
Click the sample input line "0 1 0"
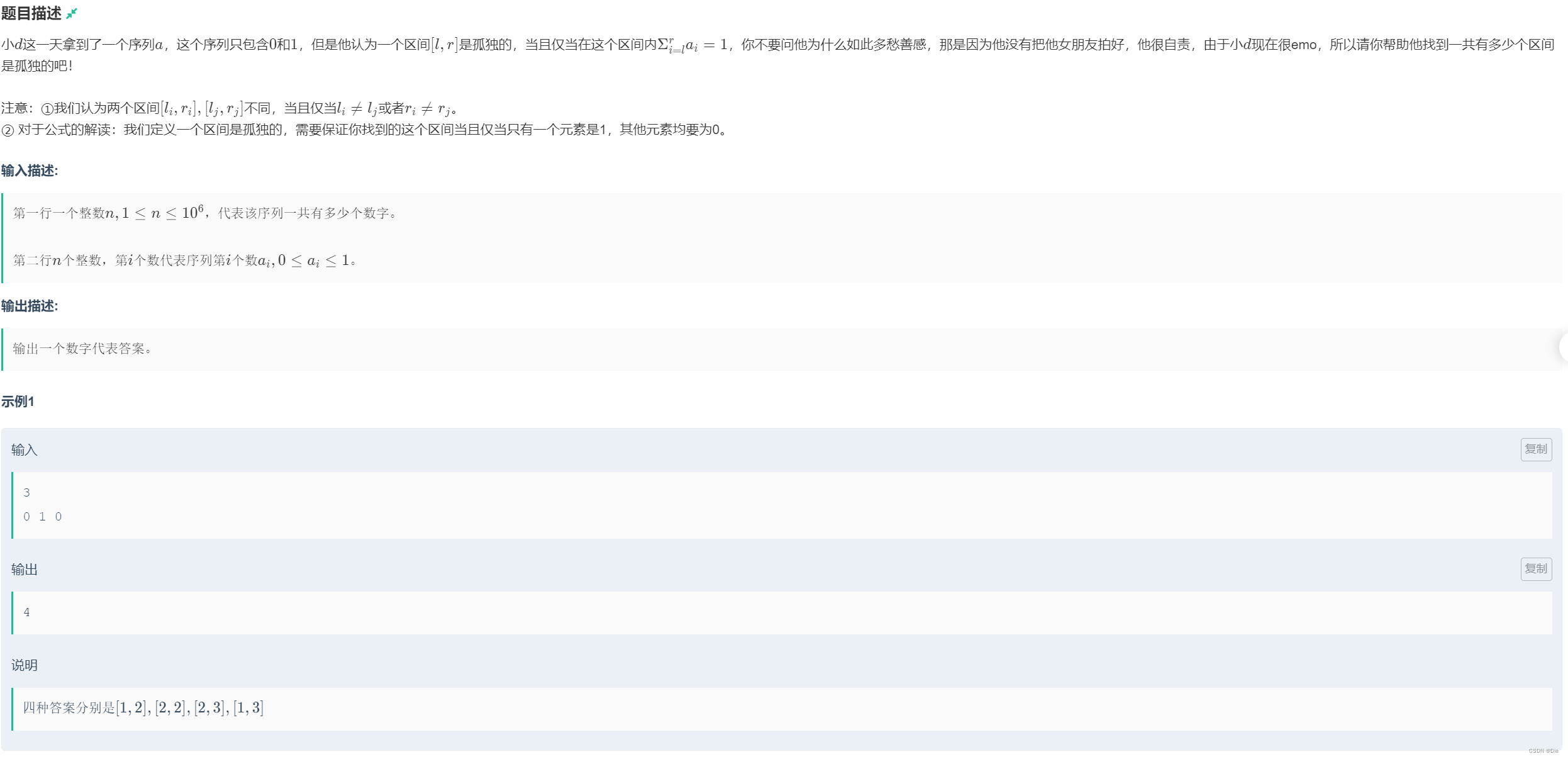[x=43, y=517]
